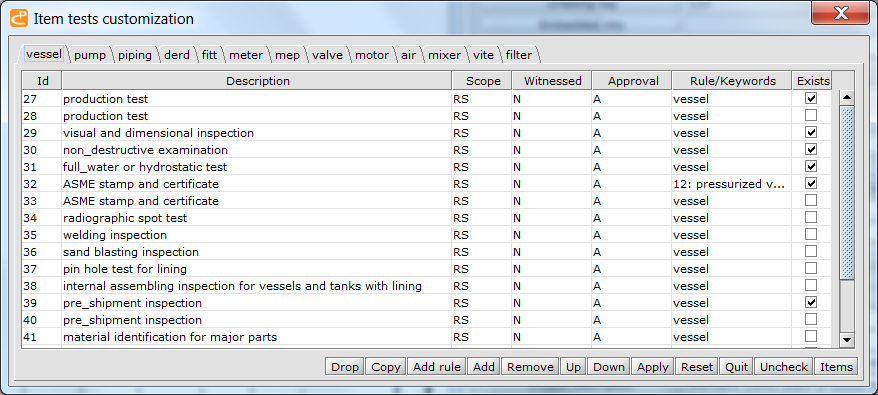Select the air tab

pos(408,55)
